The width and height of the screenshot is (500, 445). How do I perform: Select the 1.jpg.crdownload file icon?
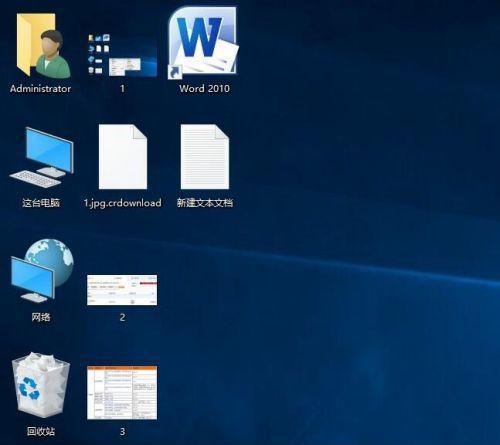point(123,157)
